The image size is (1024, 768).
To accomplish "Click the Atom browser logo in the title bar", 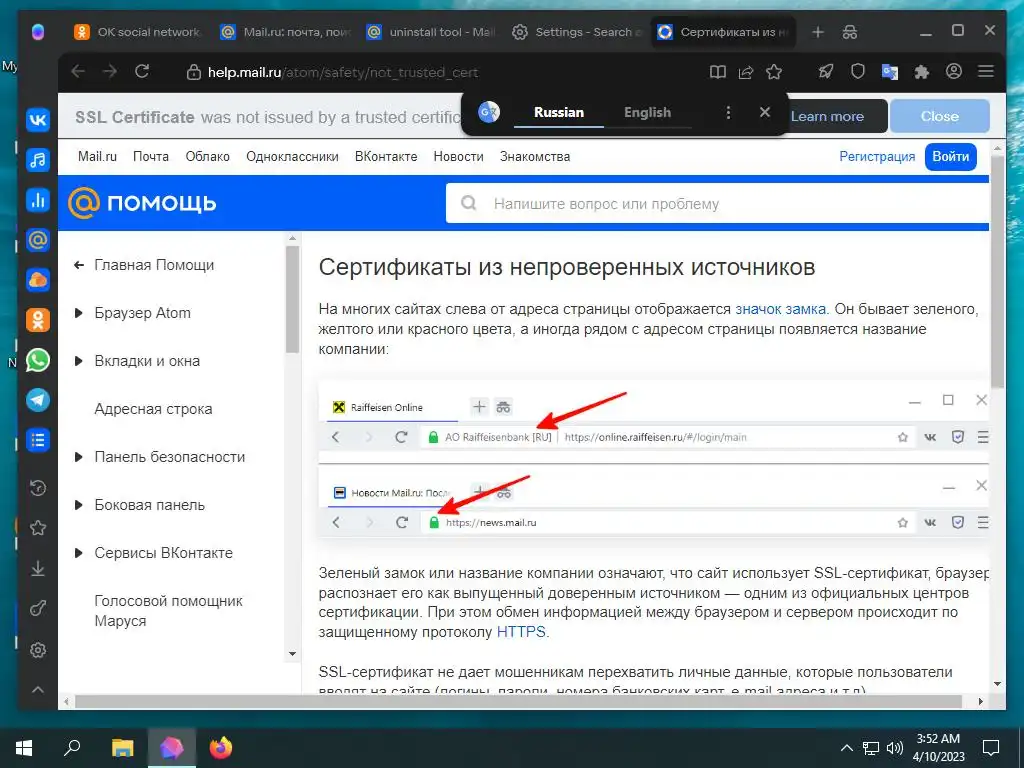I will pos(38,32).
